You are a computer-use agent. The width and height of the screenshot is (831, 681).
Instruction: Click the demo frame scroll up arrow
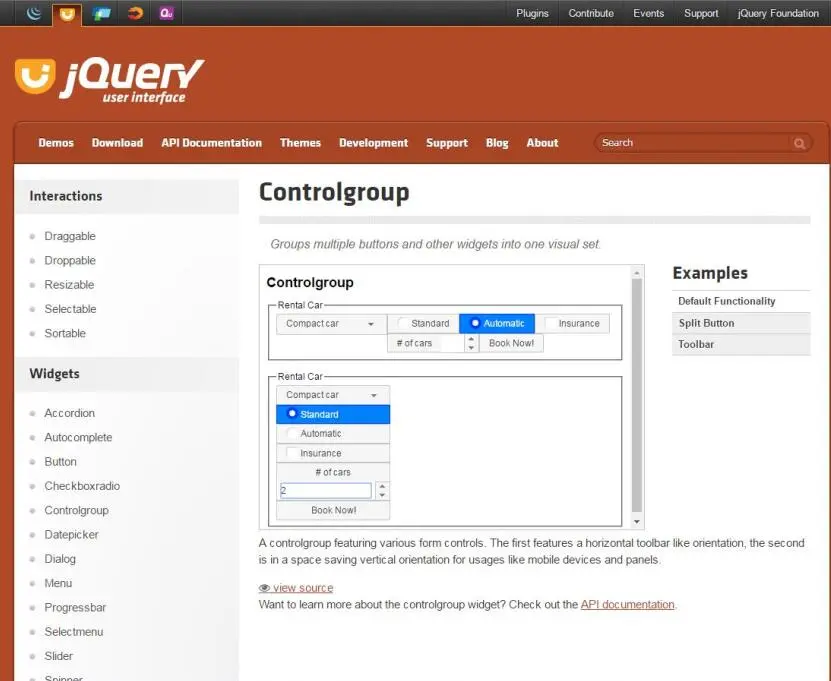636,273
